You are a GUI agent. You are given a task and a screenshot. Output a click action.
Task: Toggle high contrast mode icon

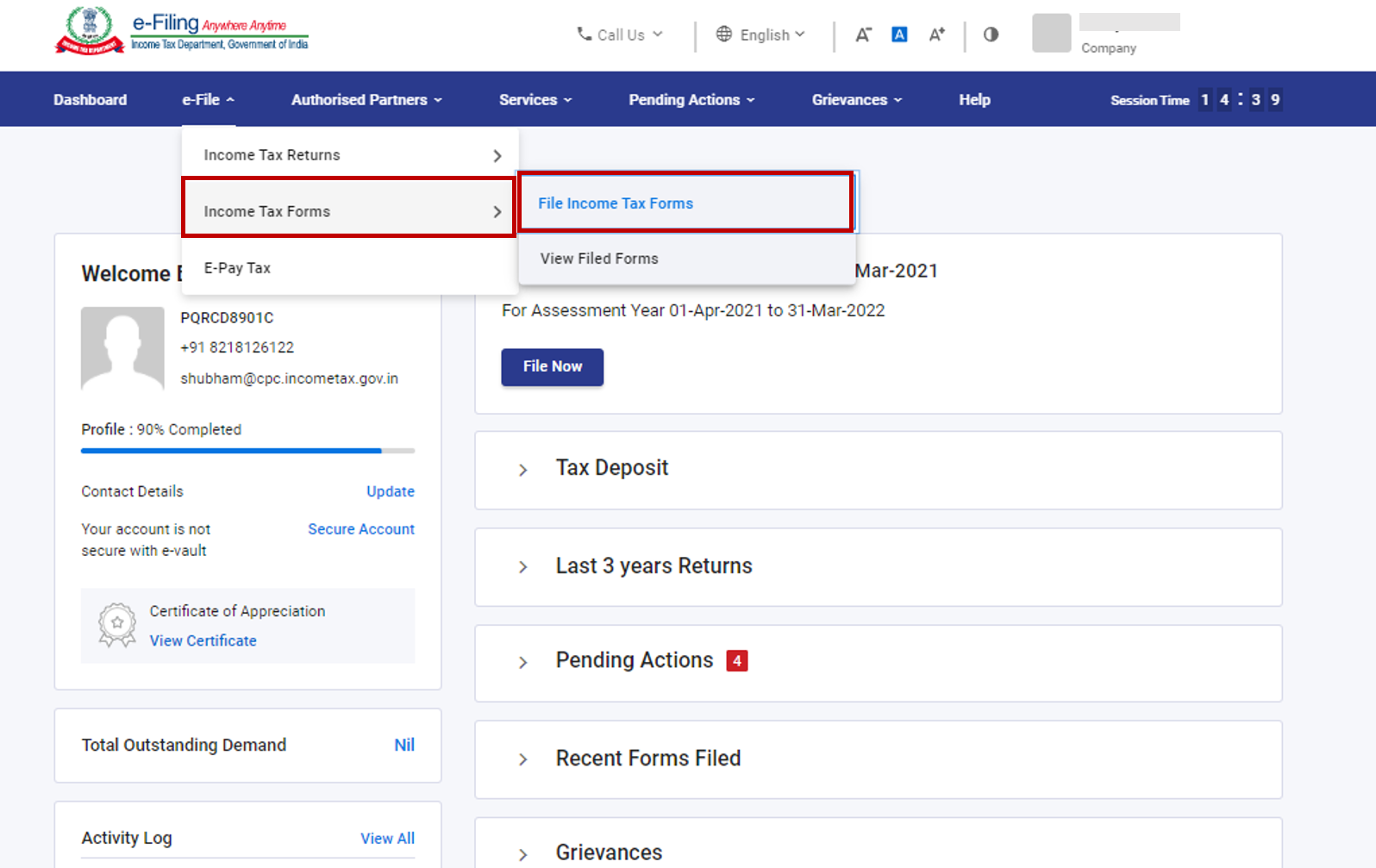pos(991,34)
